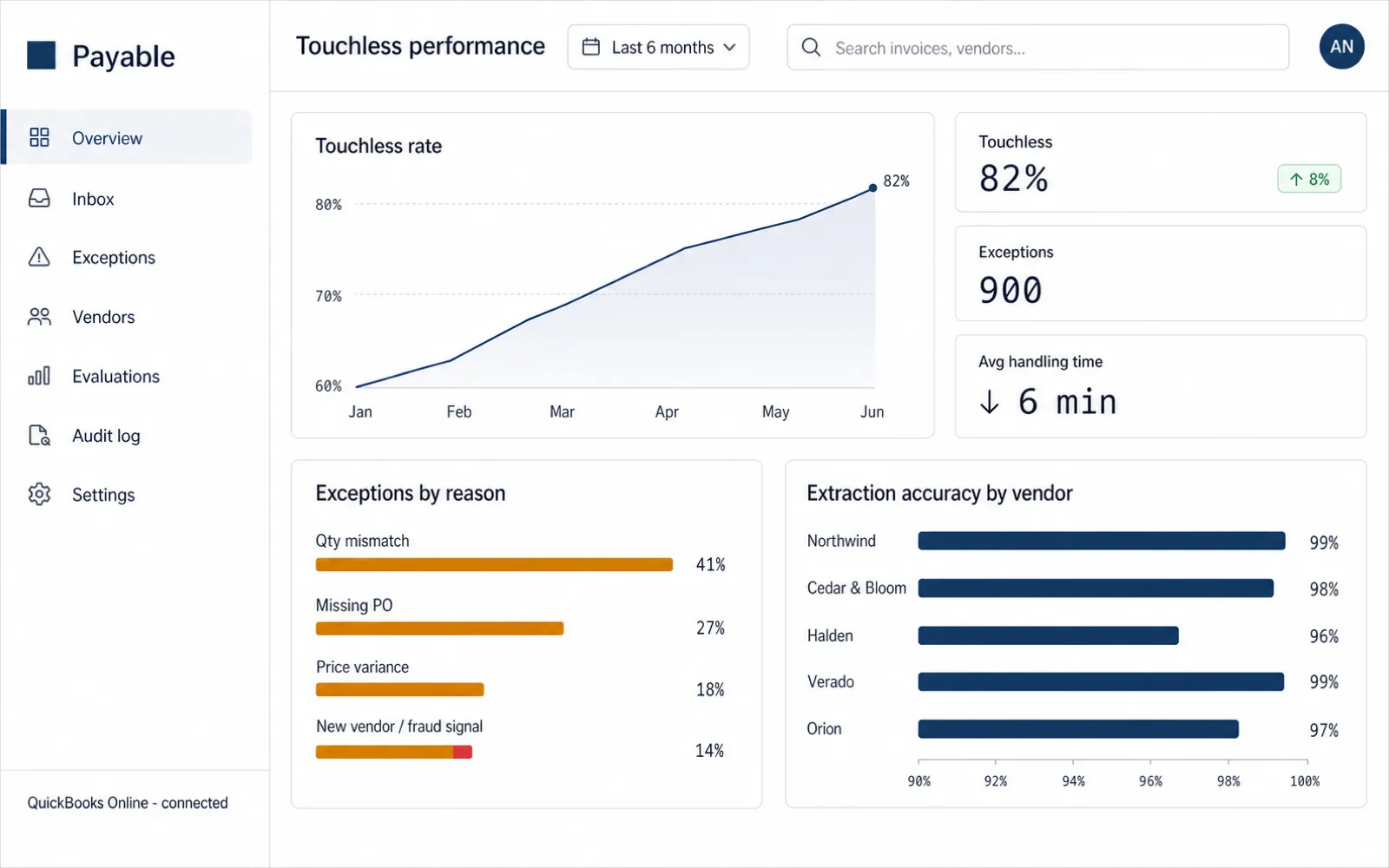Click the Payable brand name
This screenshot has width=1389, height=868.
123,56
